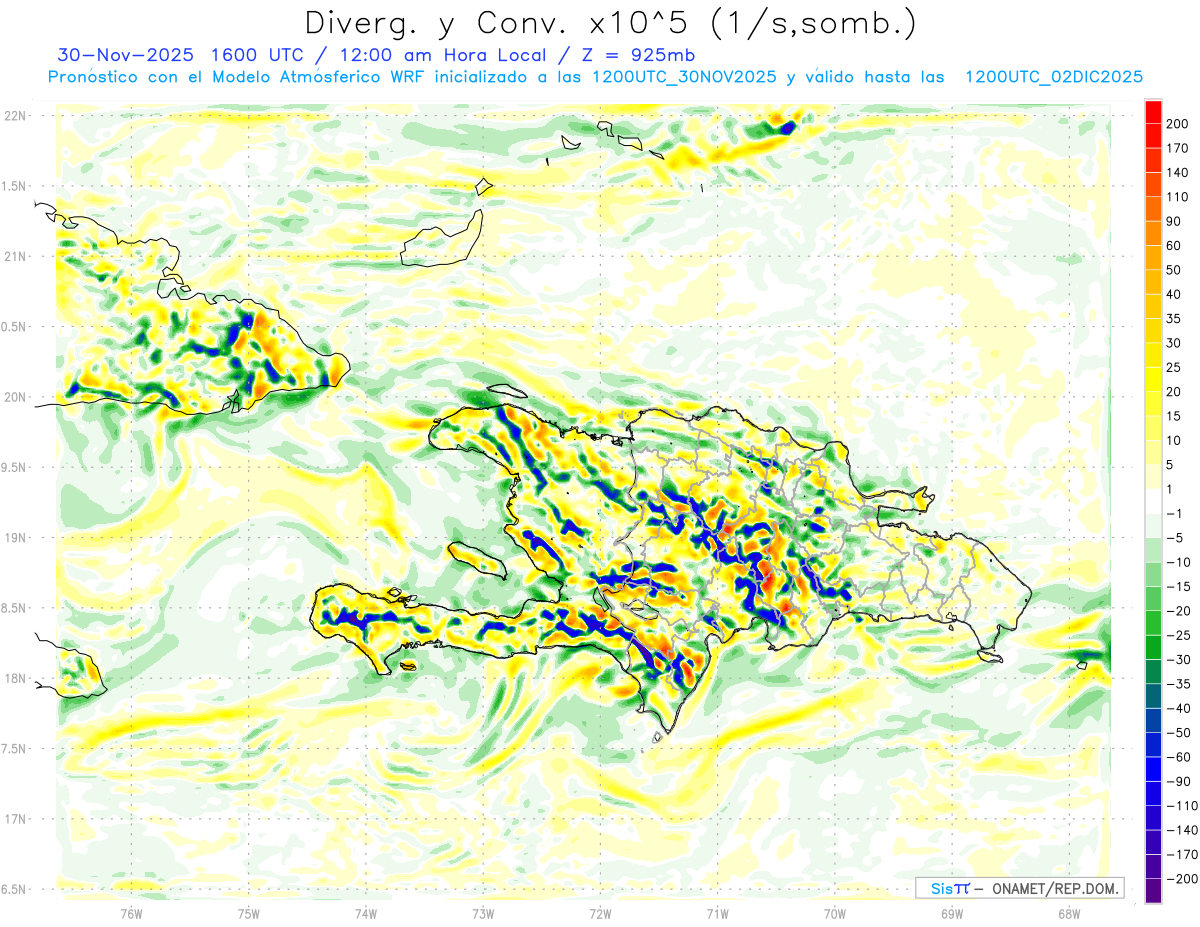Screen dimensions: 1200x927
Task: Click the -20 colorbar value
Action: coord(1180,611)
